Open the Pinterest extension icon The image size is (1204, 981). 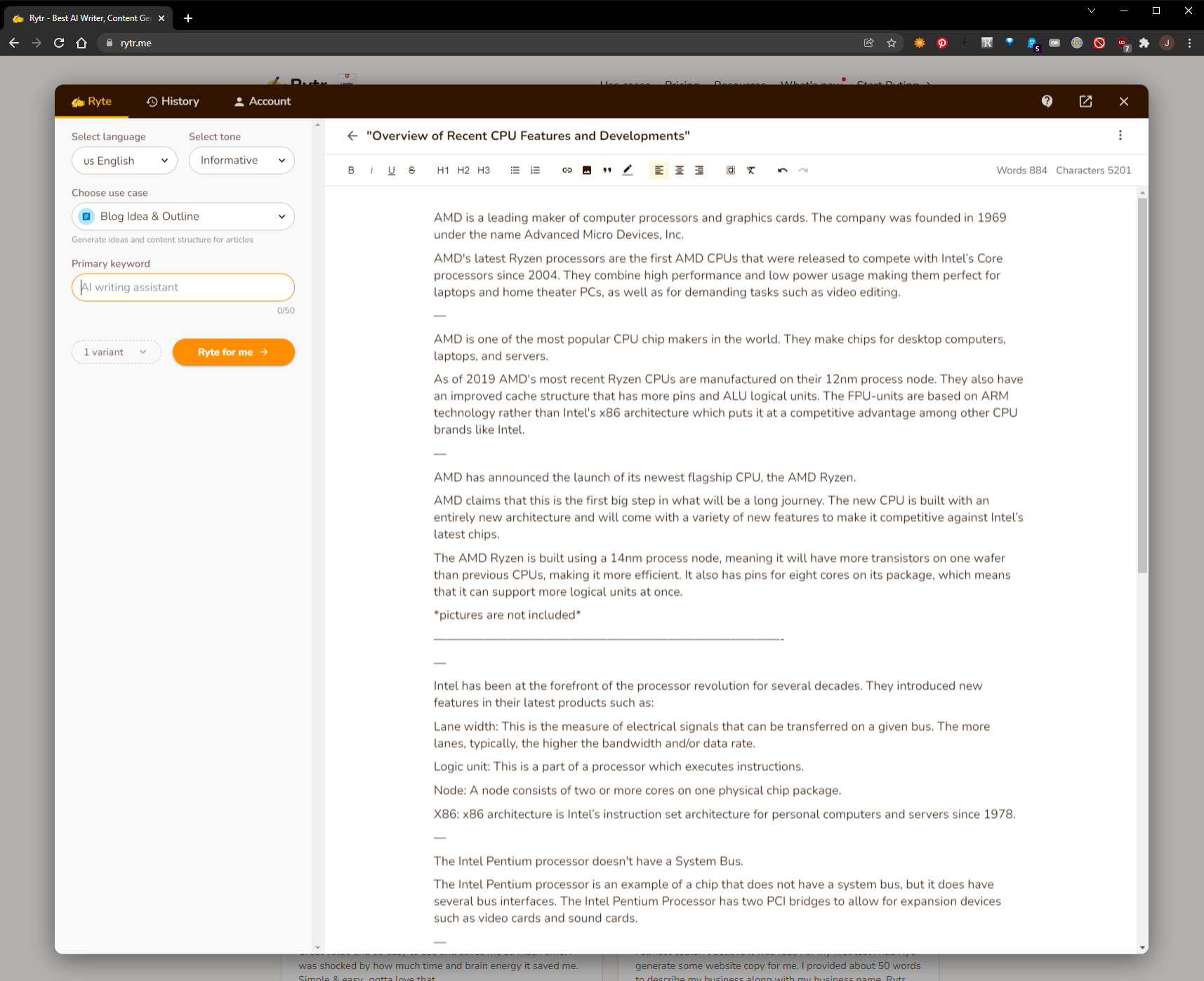942,43
